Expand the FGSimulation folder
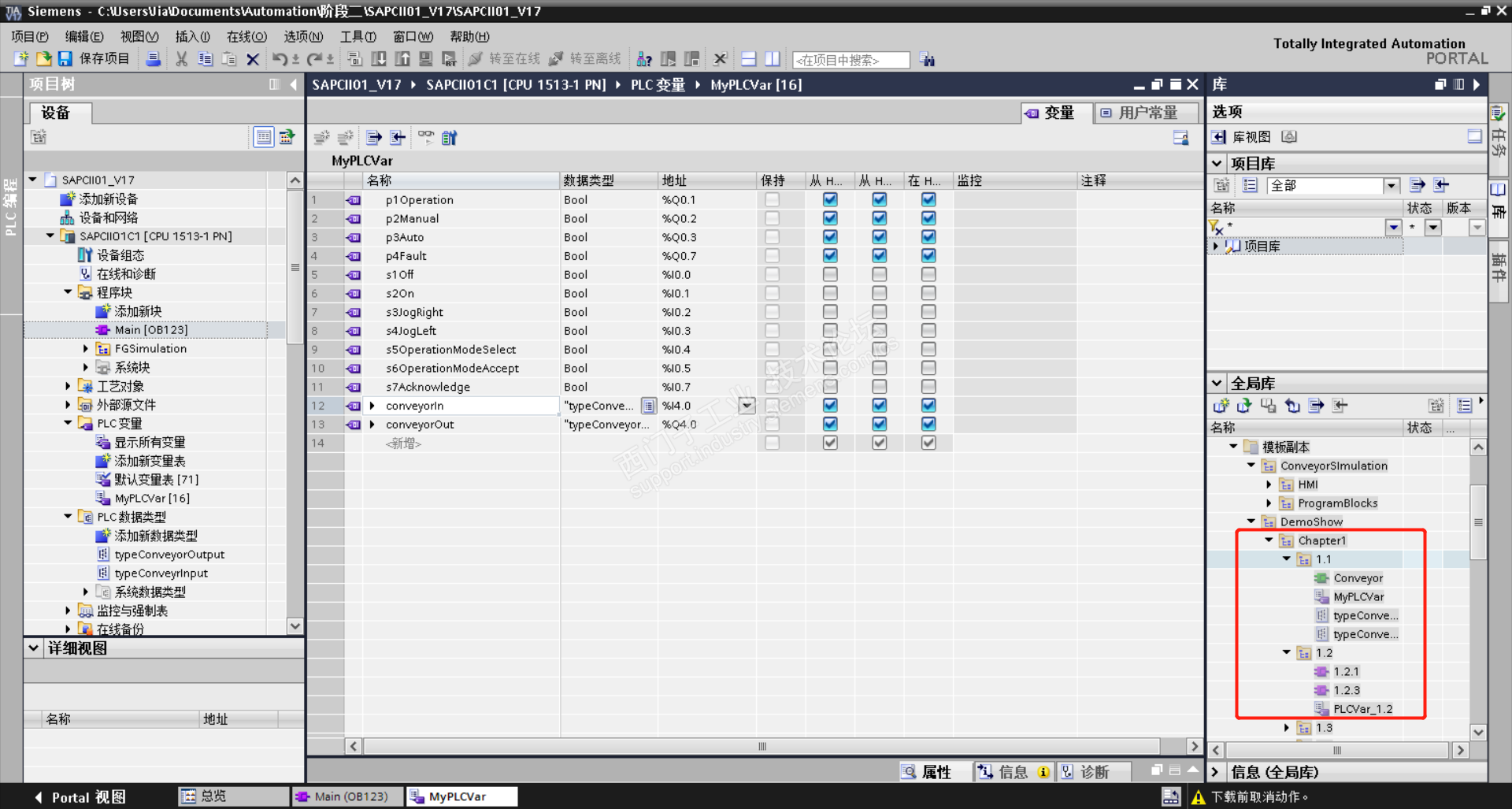This screenshot has height=809, width=1512. pyautogui.click(x=86, y=348)
